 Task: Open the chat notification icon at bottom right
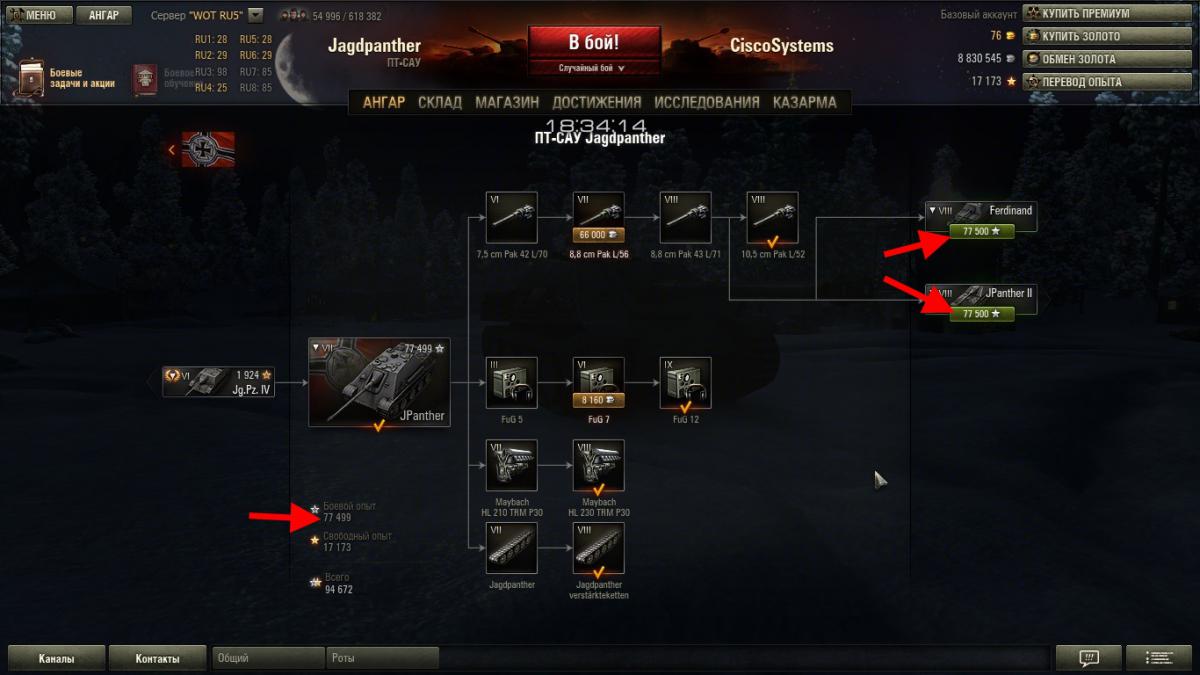pyautogui.click(x=1088, y=658)
